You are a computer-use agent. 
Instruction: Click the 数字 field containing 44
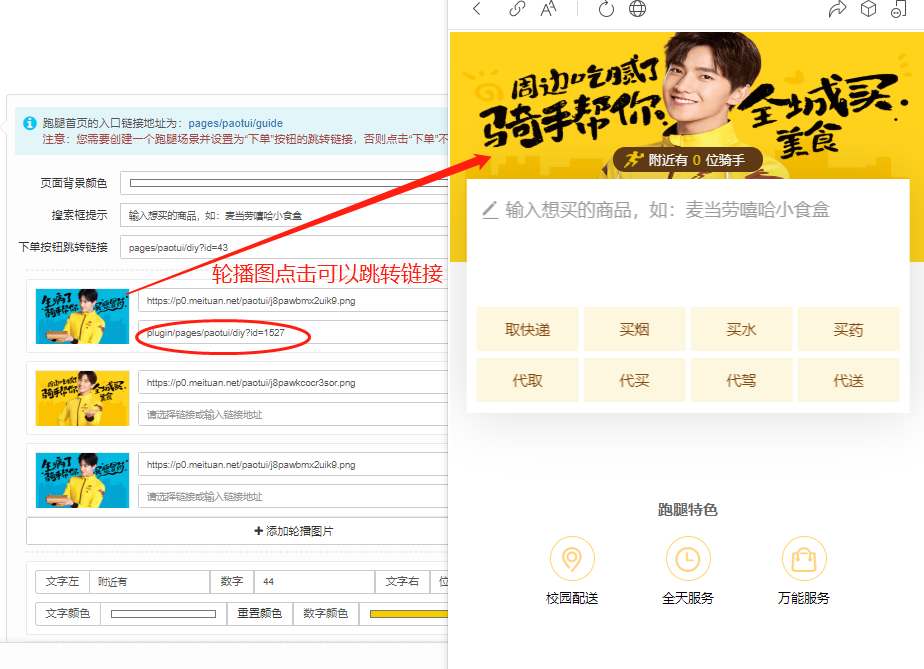click(314, 582)
